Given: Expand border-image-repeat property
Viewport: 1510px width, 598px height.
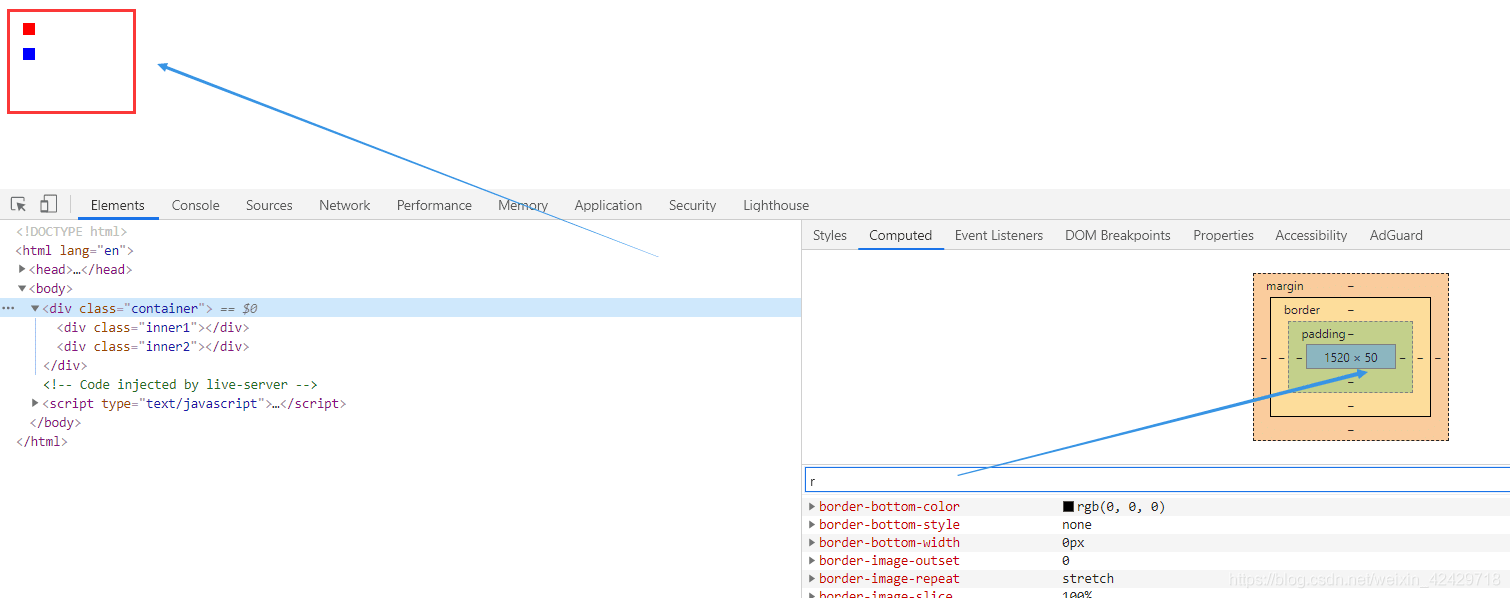Looking at the screenshot, I should [x=812, y=579].
